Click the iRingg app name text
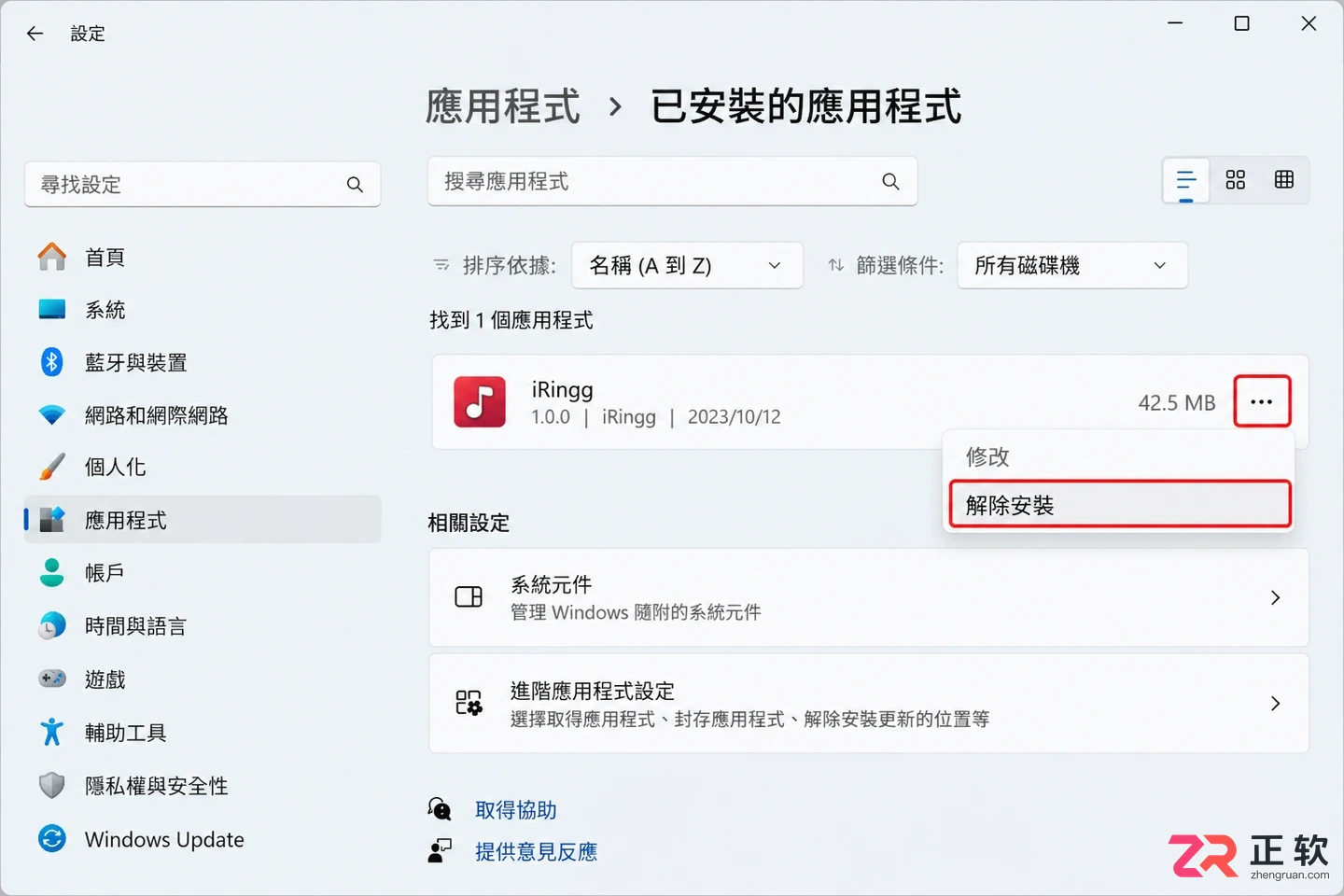The width and height of the screenshot is (1344, 896). coord(562,389)
